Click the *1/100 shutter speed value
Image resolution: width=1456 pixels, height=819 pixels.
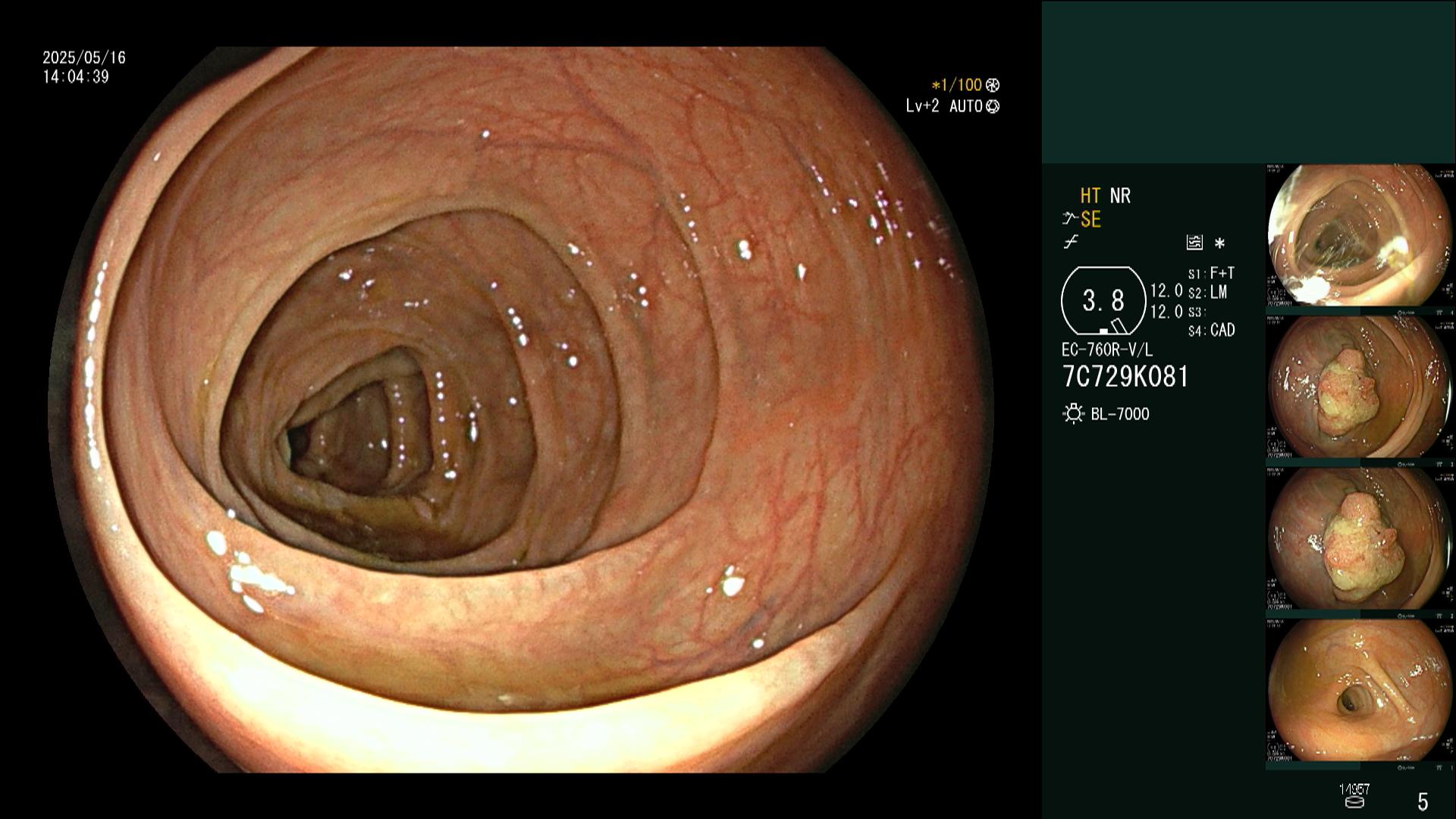[x=957, y=86]
